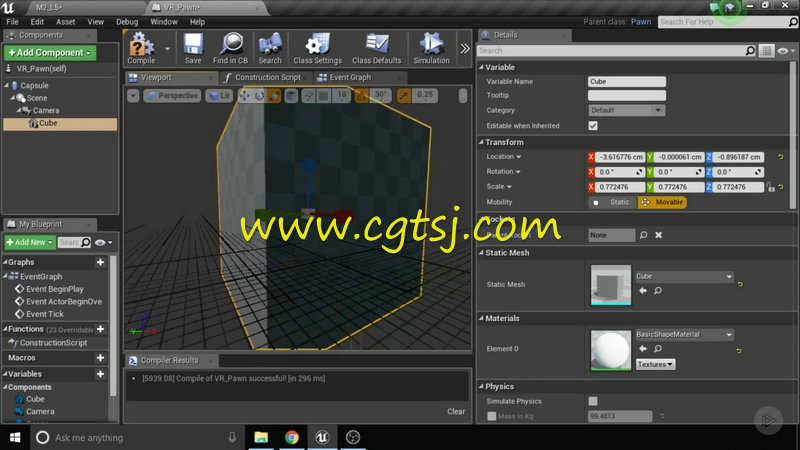Screen dimensions: 800x450
Task: Click the Details search magnifier icon
Action: click(x=750, y=51)
